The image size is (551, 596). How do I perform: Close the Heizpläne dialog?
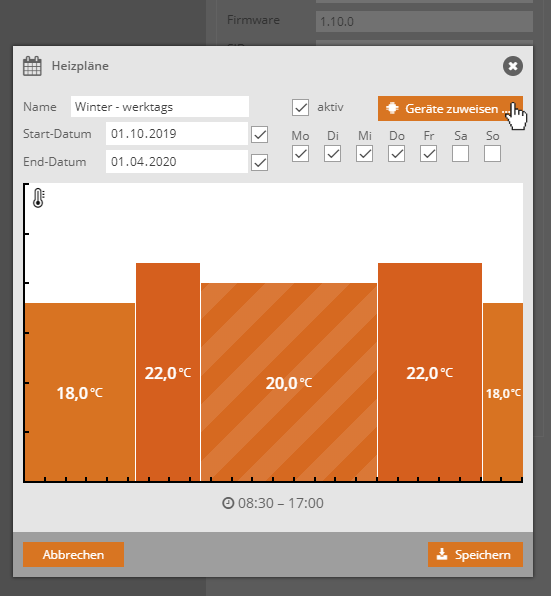513,66
